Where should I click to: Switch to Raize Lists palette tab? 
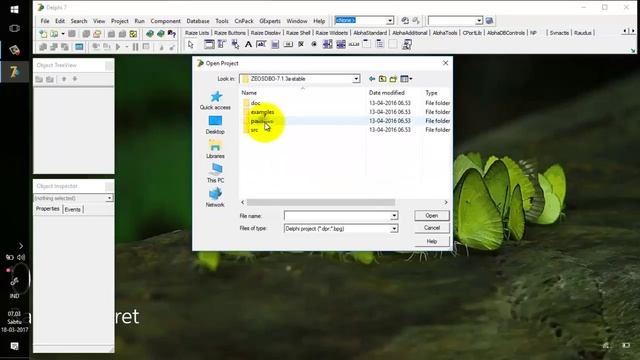pos(197,33)
